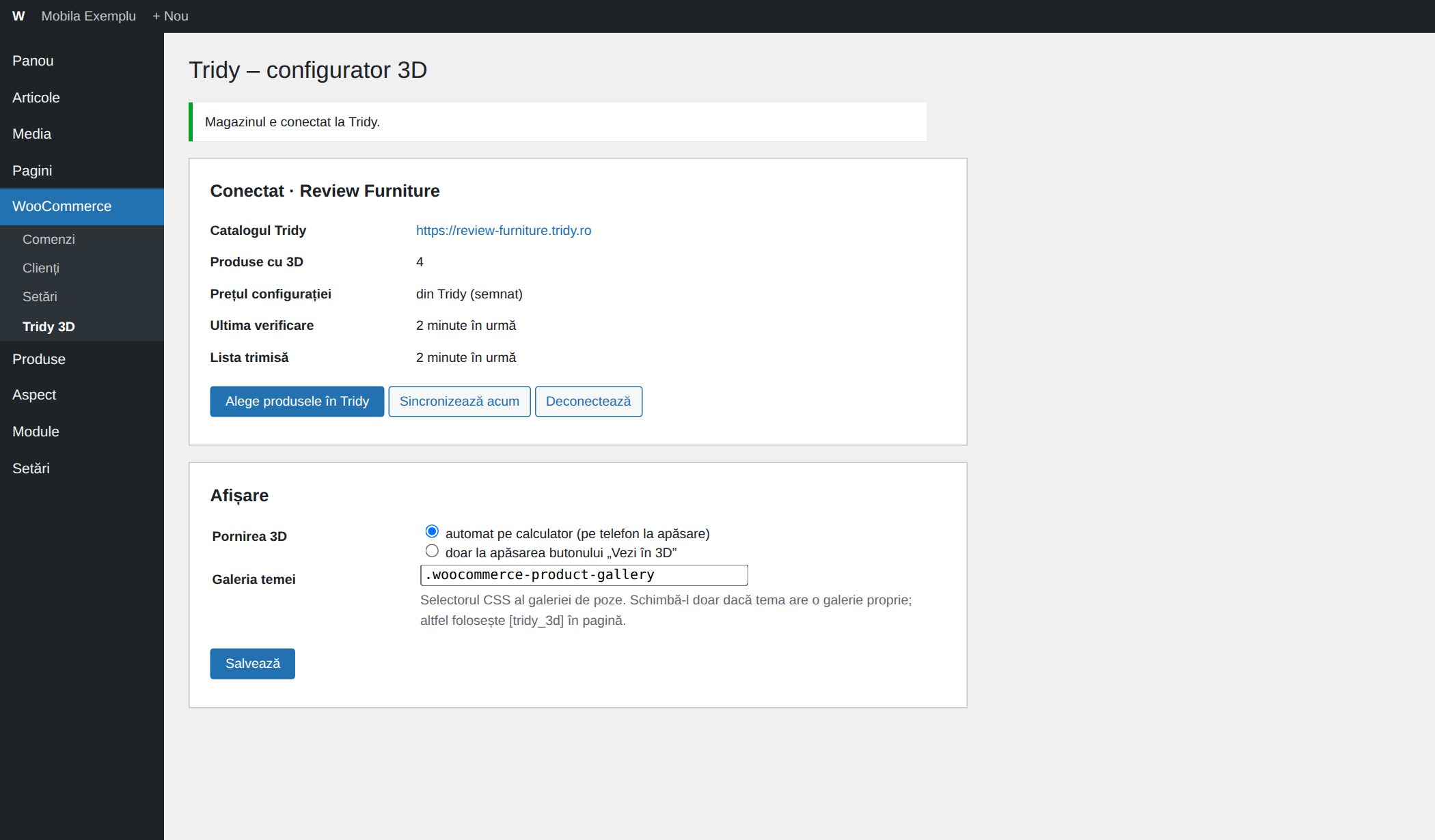Open Setări under WooCommerce
Screen dimensions: 1435x840
pos(82,296)
